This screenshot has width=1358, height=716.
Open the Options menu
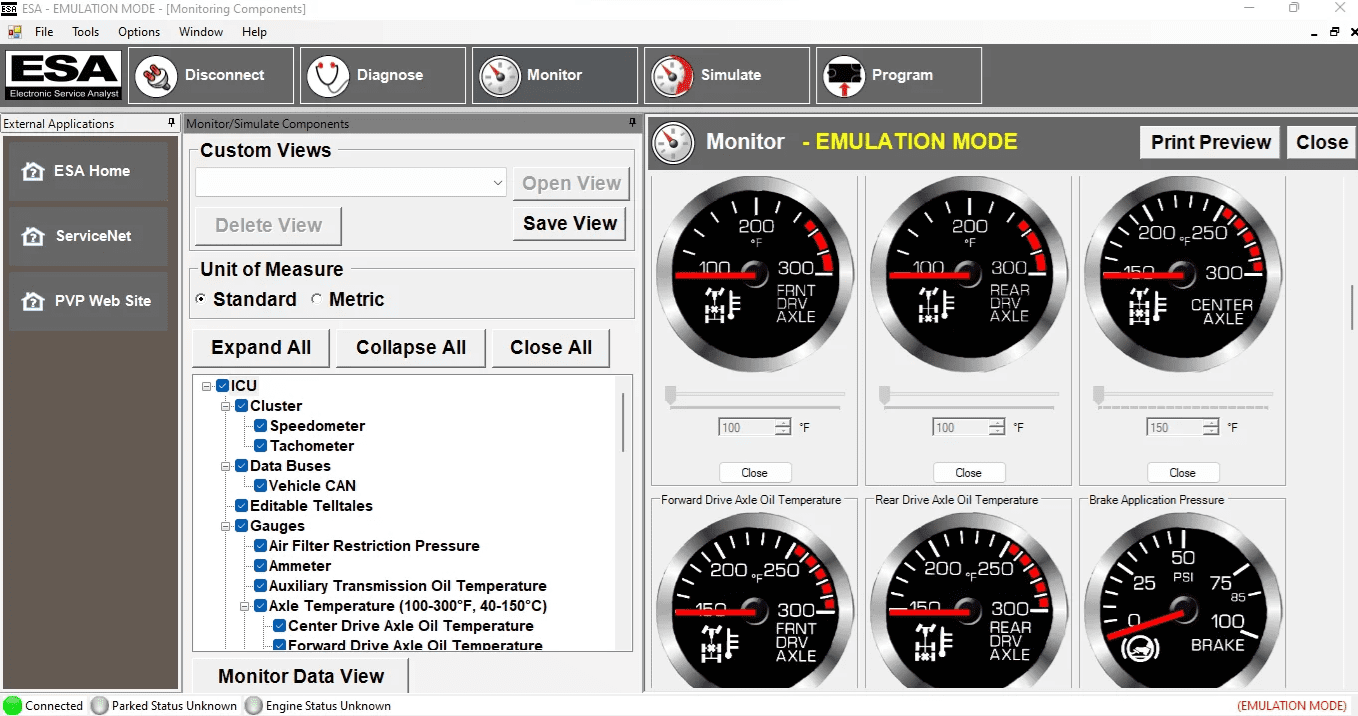click(x=138, y=31)
